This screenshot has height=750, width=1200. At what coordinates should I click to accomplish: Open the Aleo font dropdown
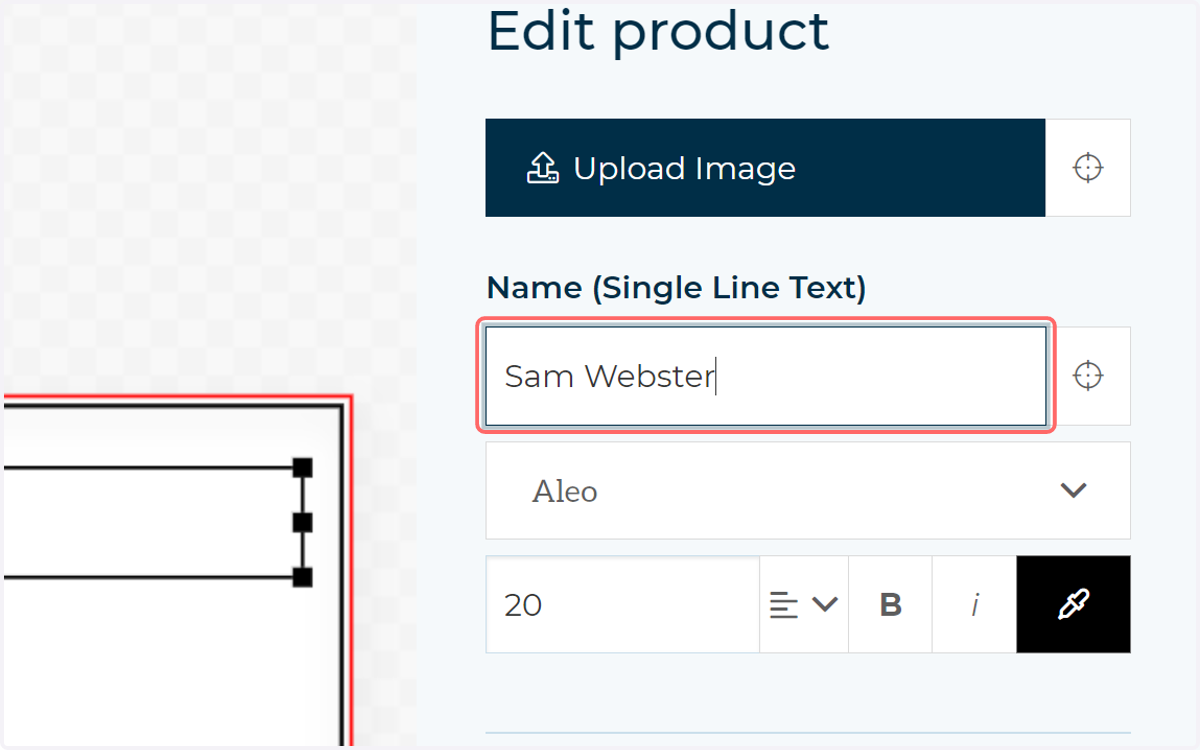pyautogui.click(x=808, y=491)
